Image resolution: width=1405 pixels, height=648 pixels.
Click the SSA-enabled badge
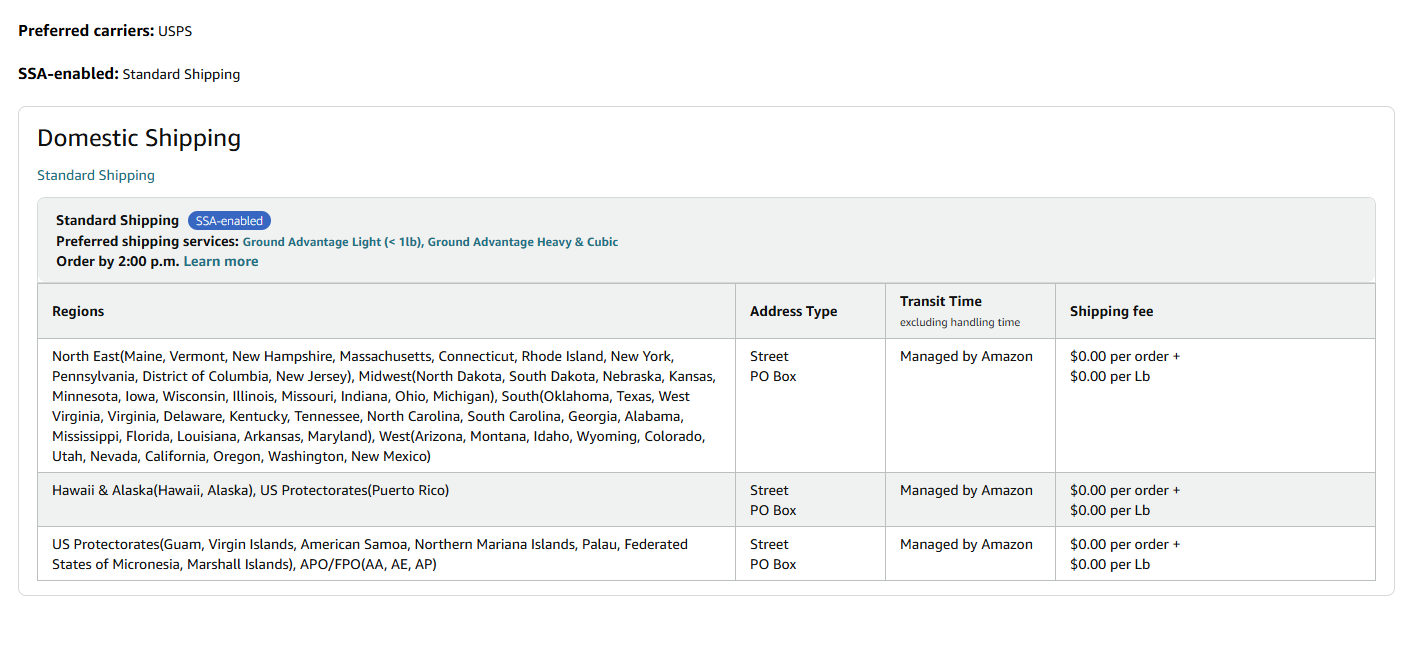pos(229,221)
